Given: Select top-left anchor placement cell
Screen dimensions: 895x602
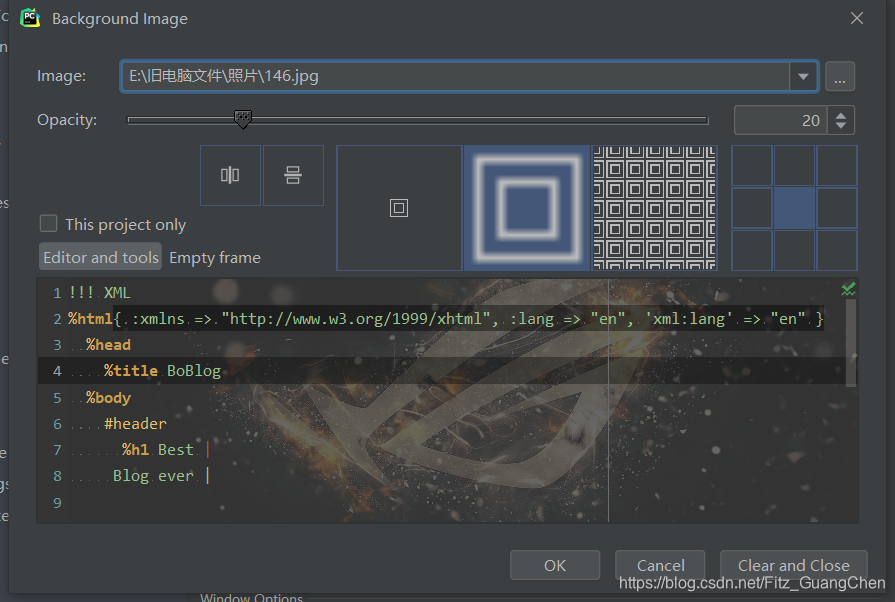Looking at the screenshot, I should pos(752,165).
